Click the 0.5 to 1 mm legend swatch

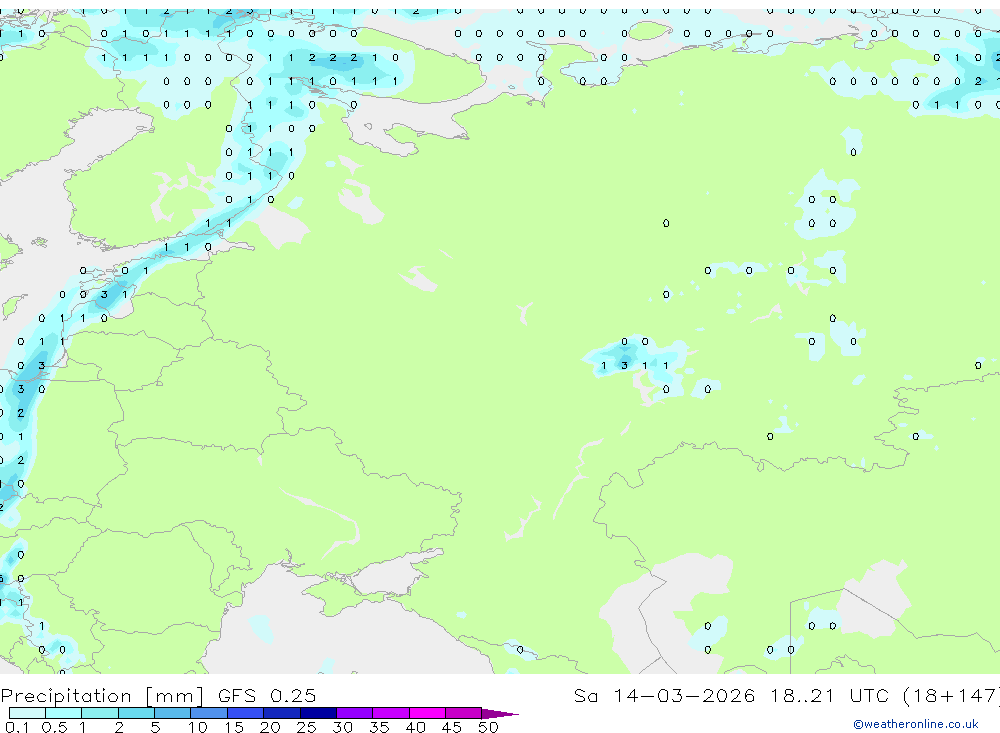coord(64,713)
